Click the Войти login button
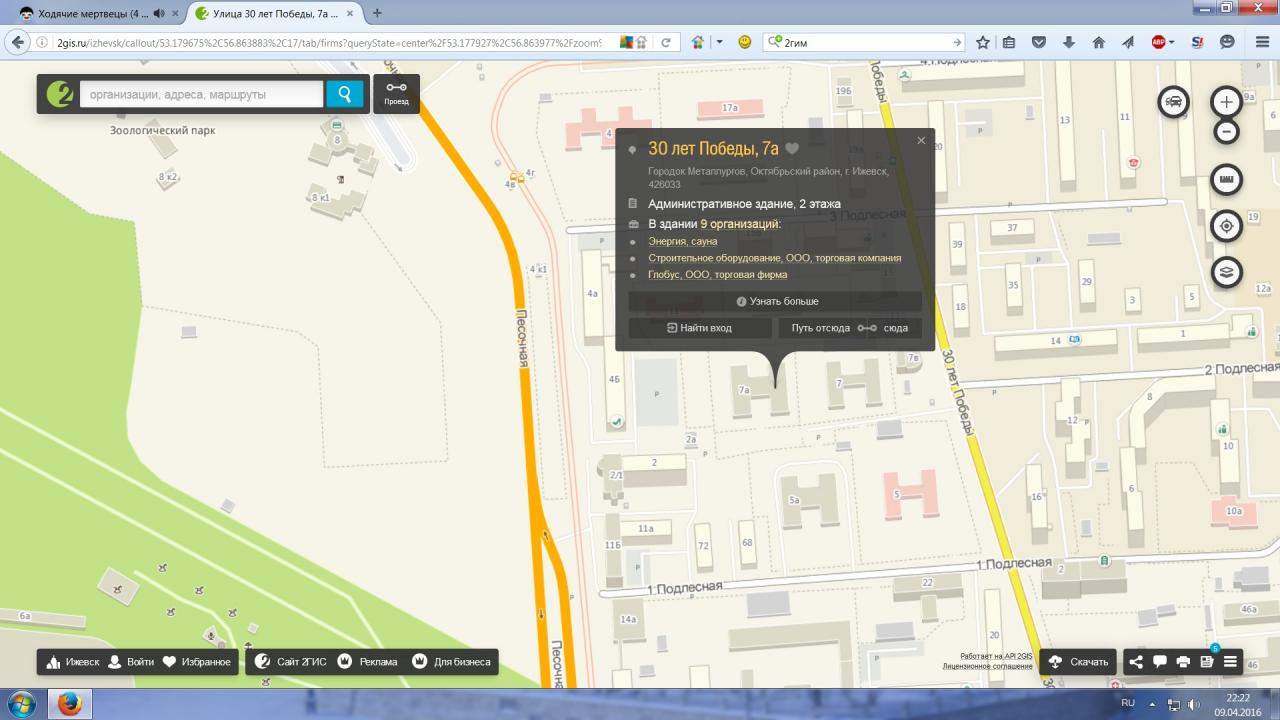 [x=131, y=662]
